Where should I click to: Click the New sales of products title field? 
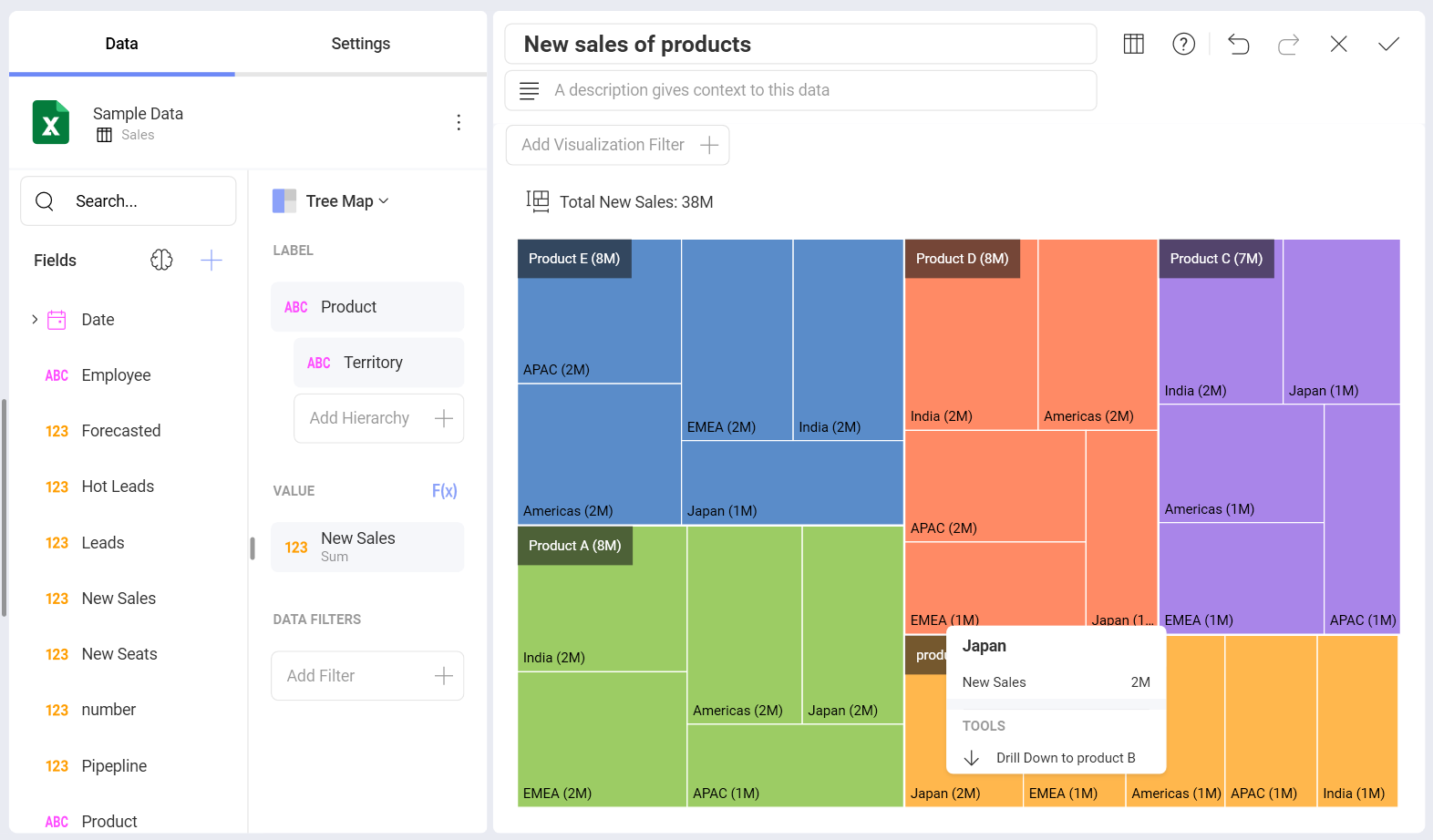[x=800, y=44]
